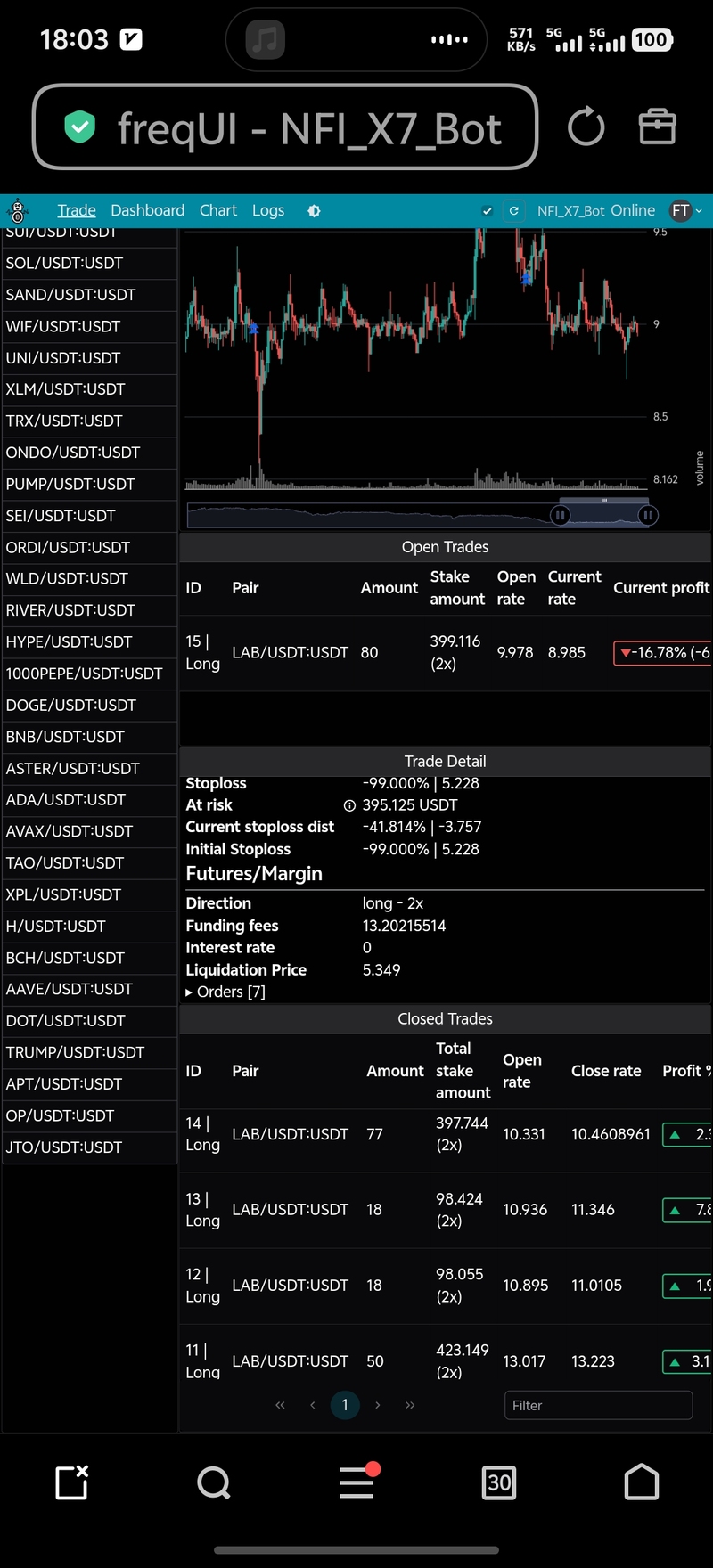Select the SOL/USDT:USDT pair

coord(89,264)
